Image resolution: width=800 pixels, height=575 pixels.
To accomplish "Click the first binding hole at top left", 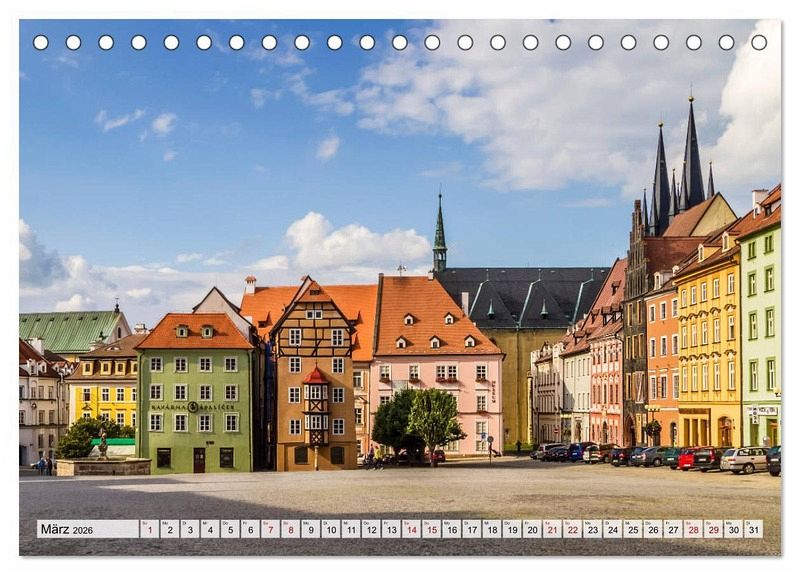I will coord(40,42).
